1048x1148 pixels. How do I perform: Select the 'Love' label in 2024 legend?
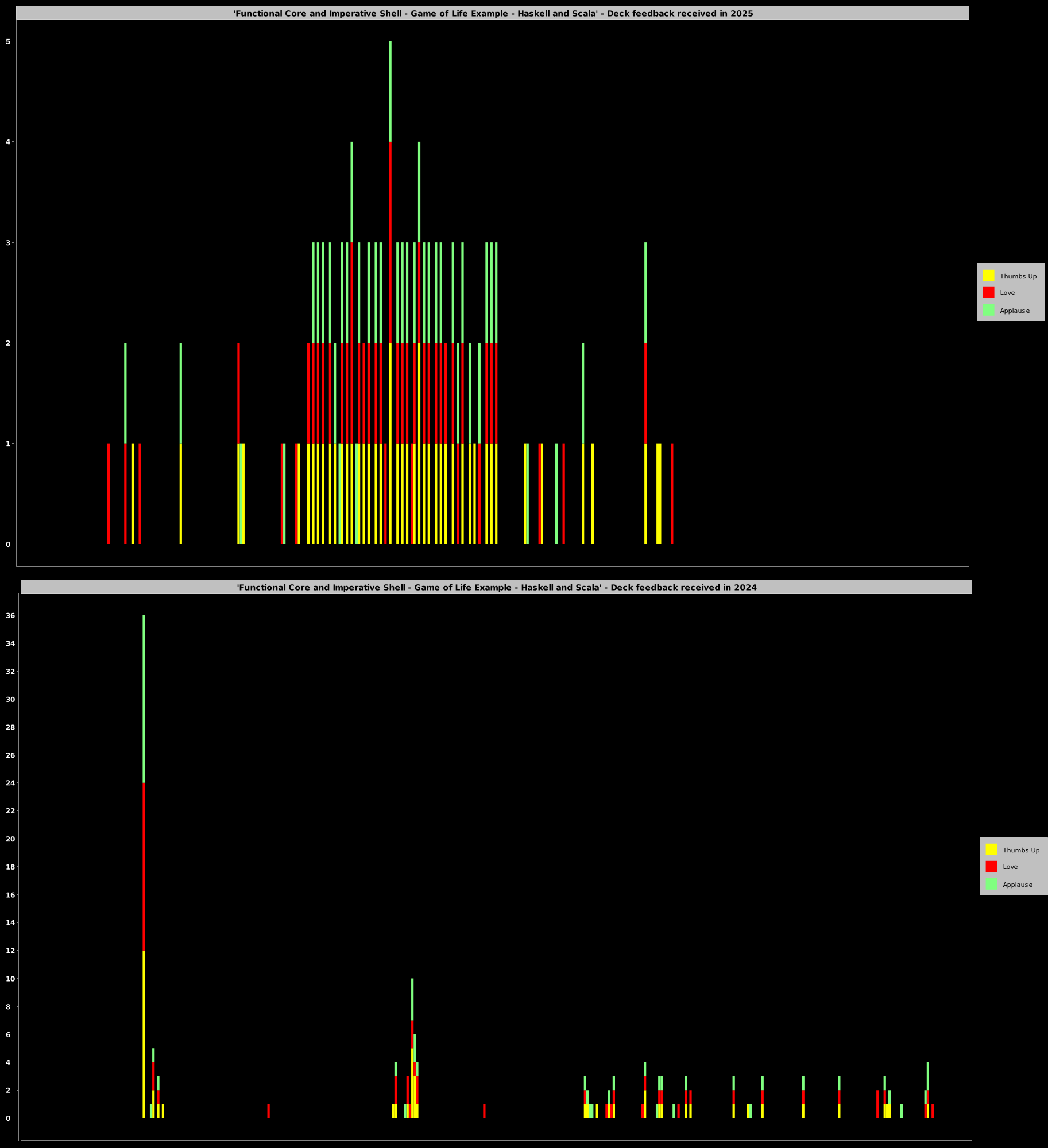tap(1010, 867)
